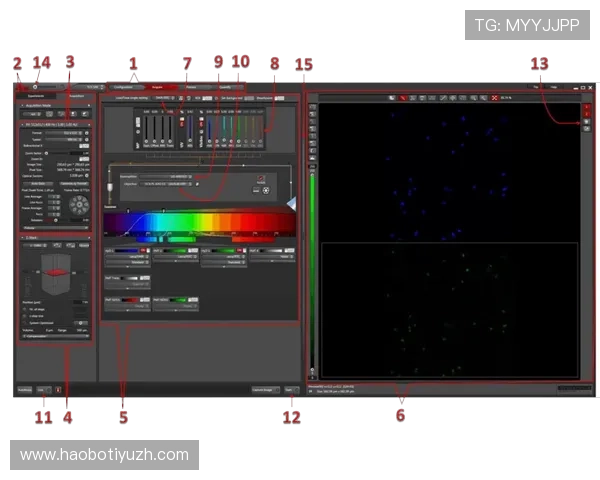Click the Start button

[x=292, y=389]
